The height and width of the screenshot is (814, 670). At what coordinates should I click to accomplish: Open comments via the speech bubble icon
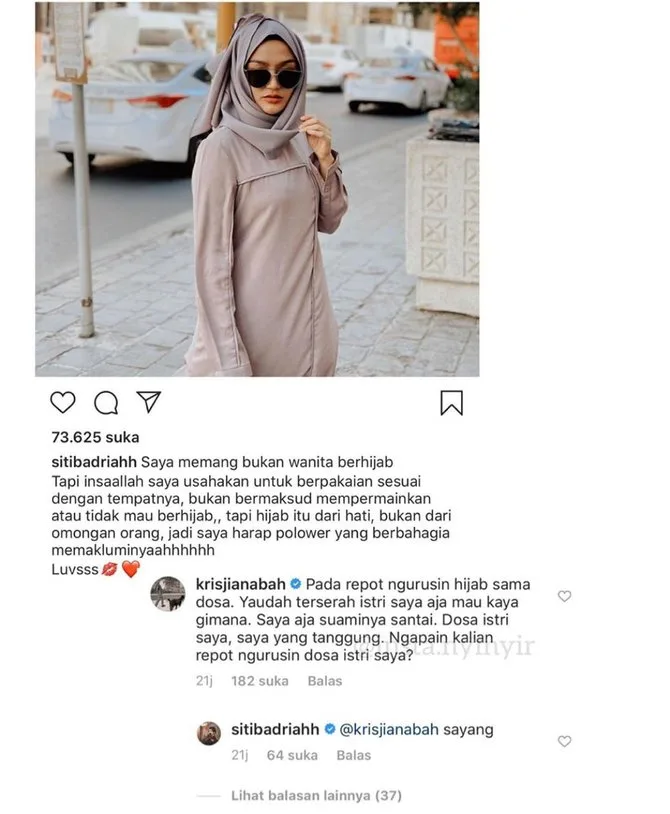pos(106,403)
